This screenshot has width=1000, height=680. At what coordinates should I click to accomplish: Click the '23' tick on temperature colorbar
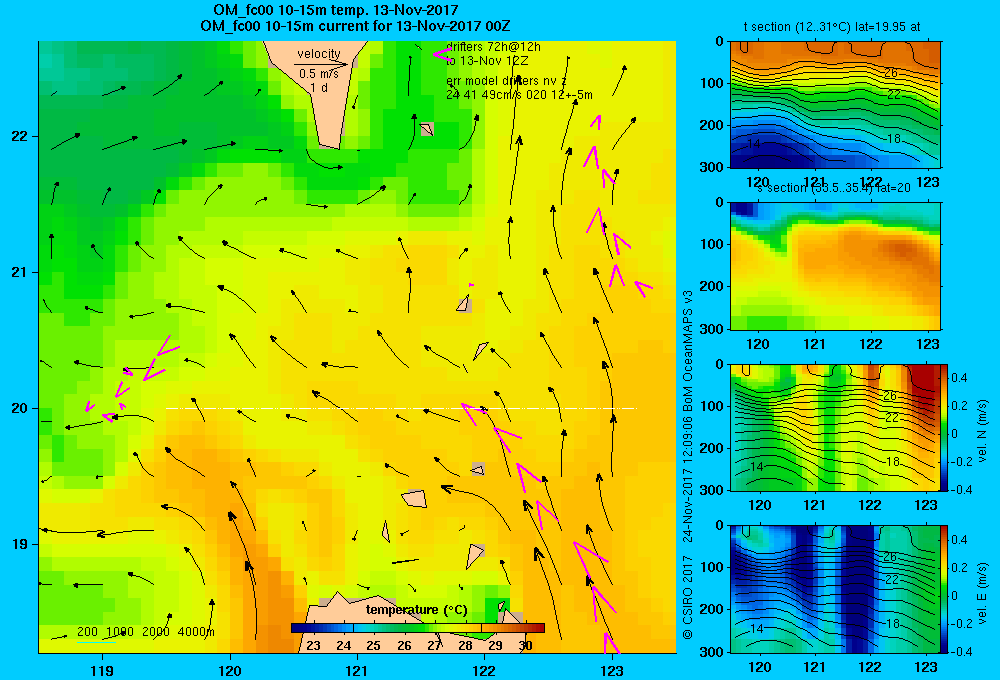313,646
